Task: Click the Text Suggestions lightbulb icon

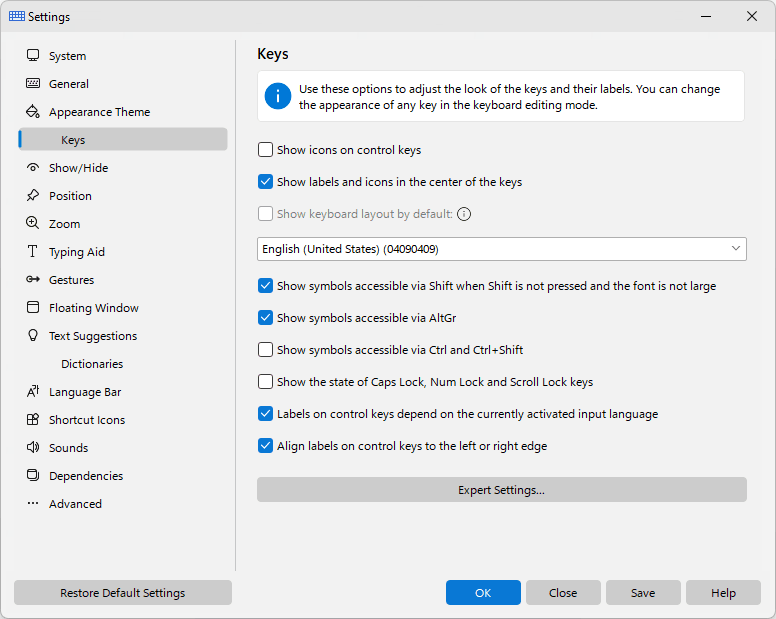Action: [33, 335]
